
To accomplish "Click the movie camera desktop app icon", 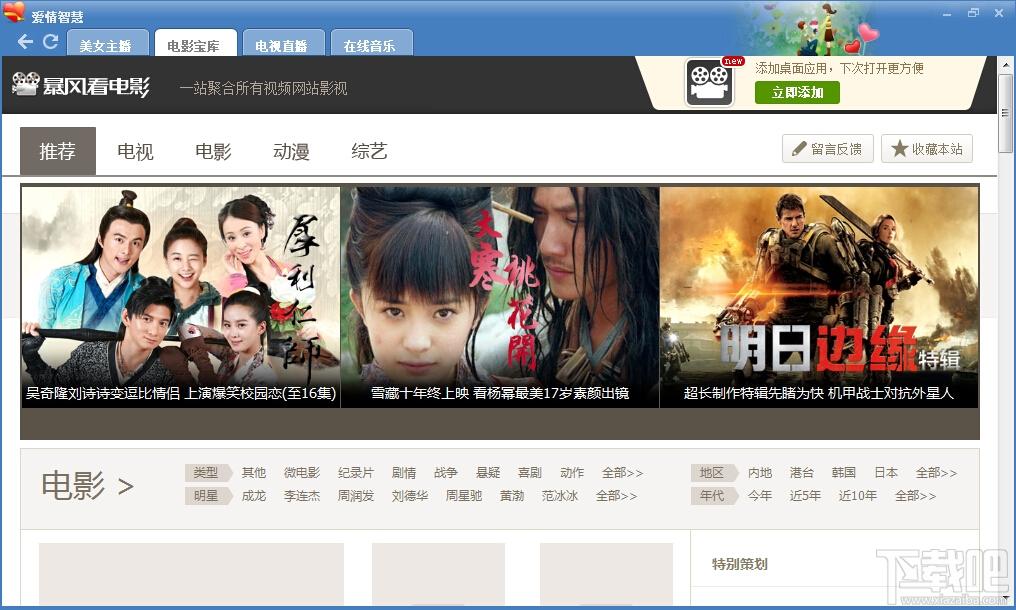I will (x=710, y=83).
